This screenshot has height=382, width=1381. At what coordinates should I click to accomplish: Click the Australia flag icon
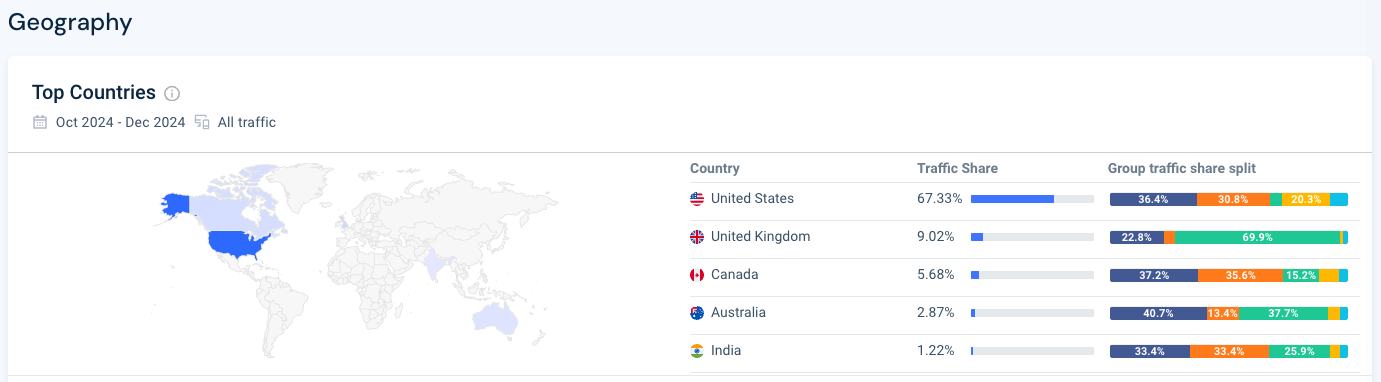(697, 313)
